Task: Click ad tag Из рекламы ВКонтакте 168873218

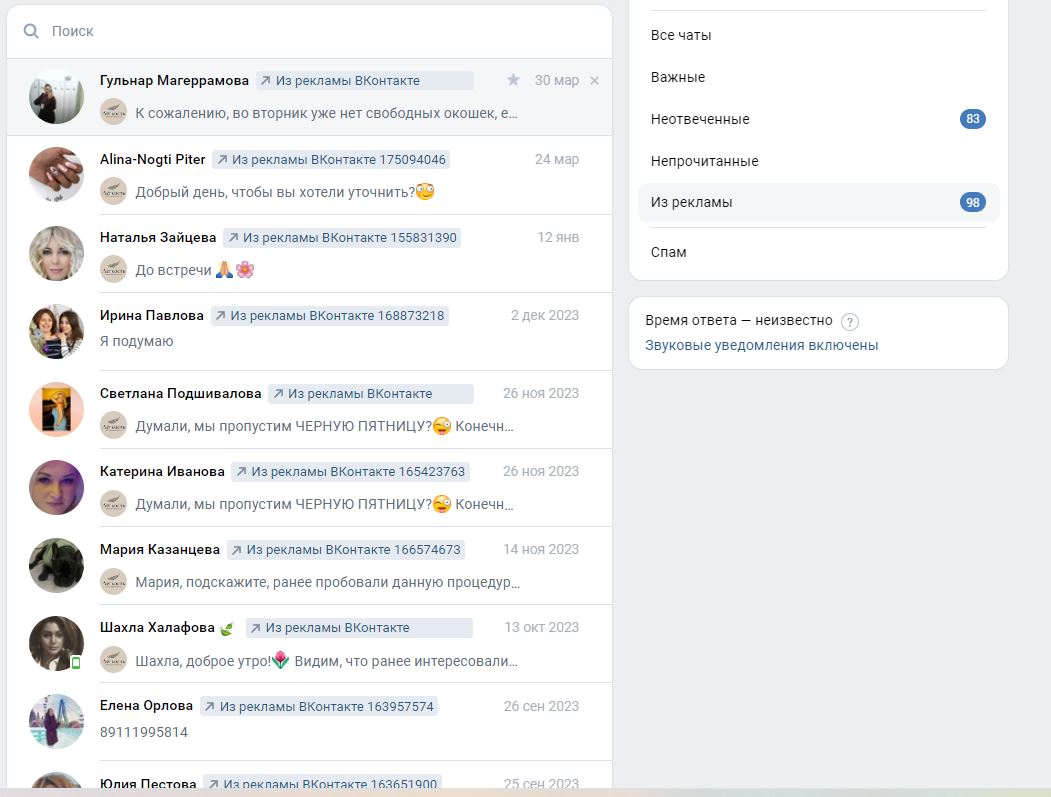Action: 330,316
